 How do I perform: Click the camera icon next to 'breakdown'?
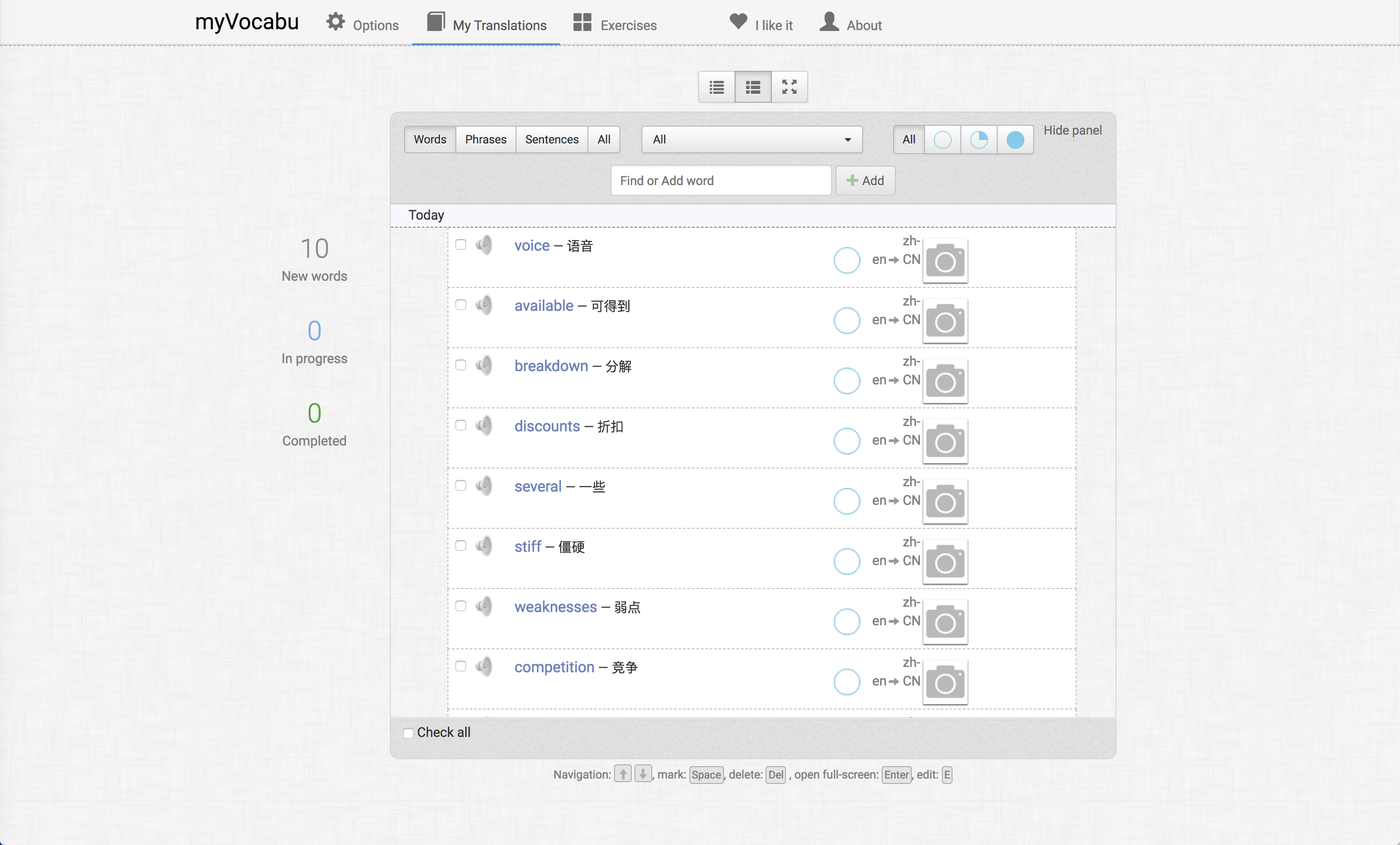tap(945, 381)
